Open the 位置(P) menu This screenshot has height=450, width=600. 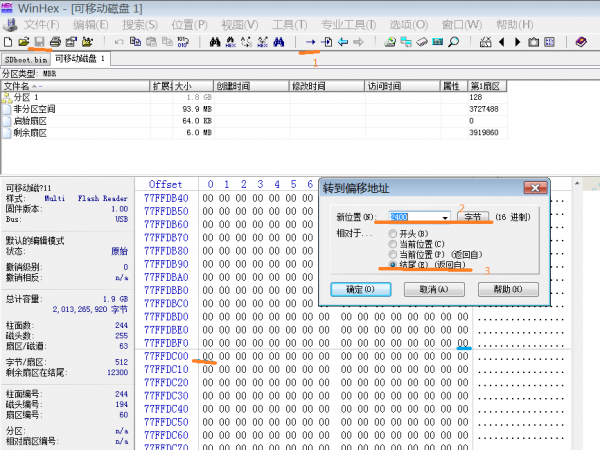(x=189, y=23)
